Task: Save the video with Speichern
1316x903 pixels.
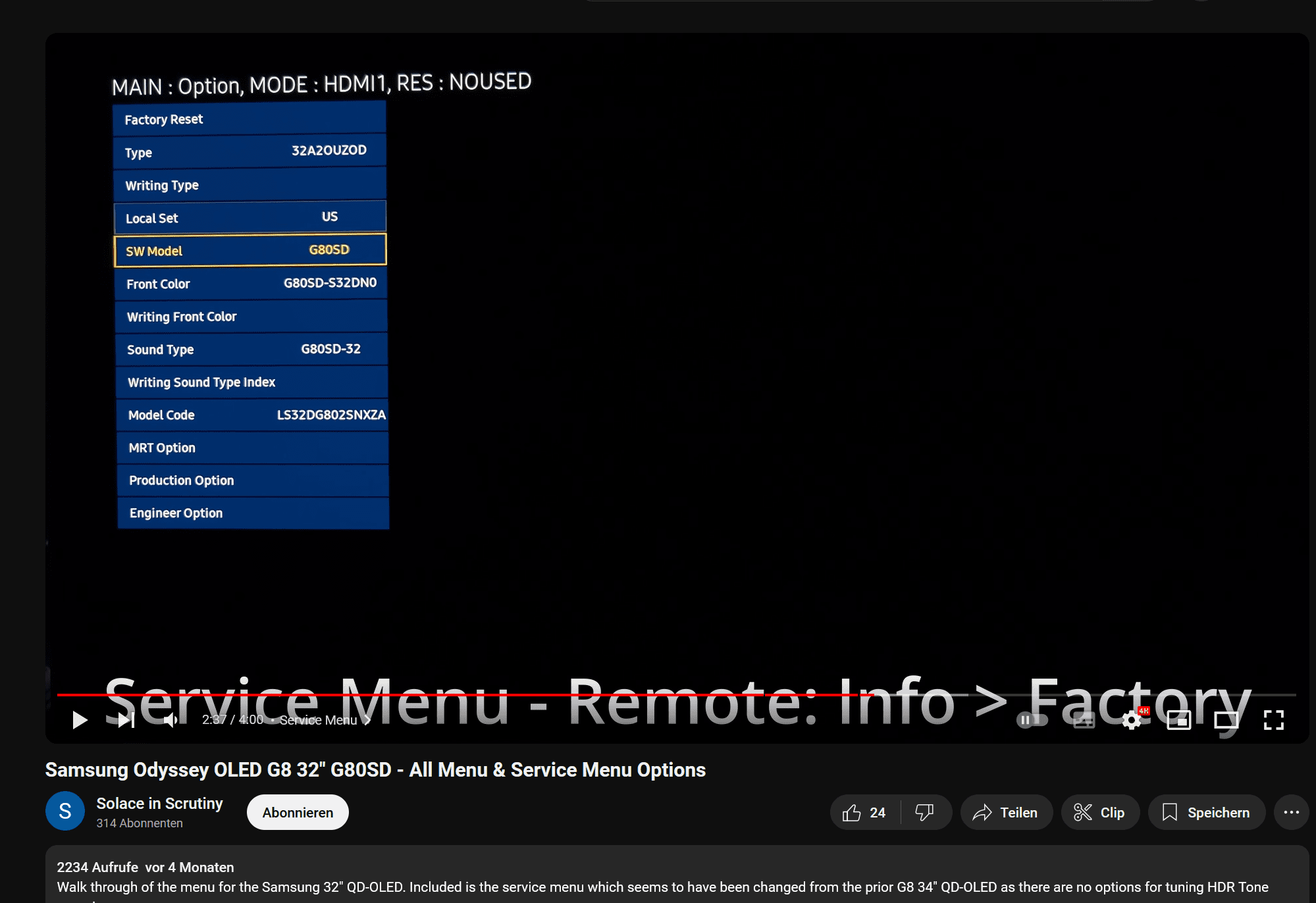Action: (x=1206, y=813)
